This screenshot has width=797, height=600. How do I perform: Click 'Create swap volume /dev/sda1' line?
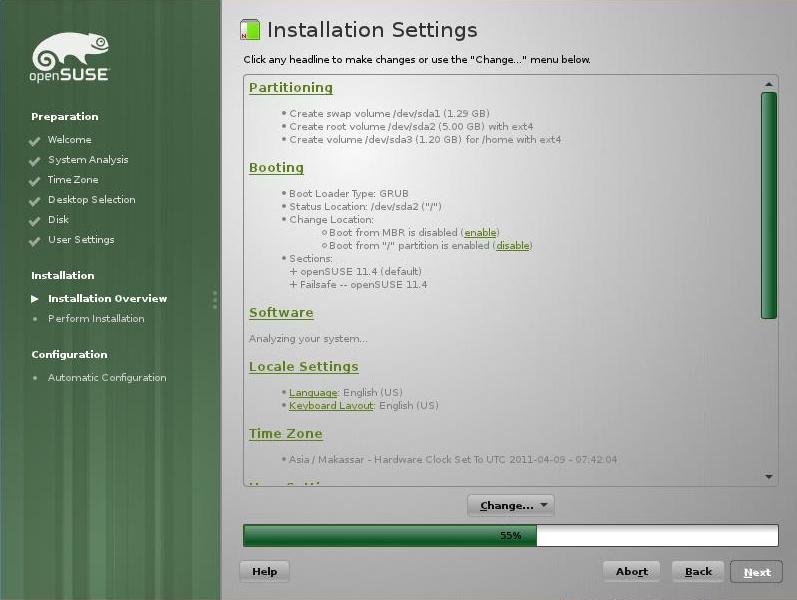click(389, 113)
